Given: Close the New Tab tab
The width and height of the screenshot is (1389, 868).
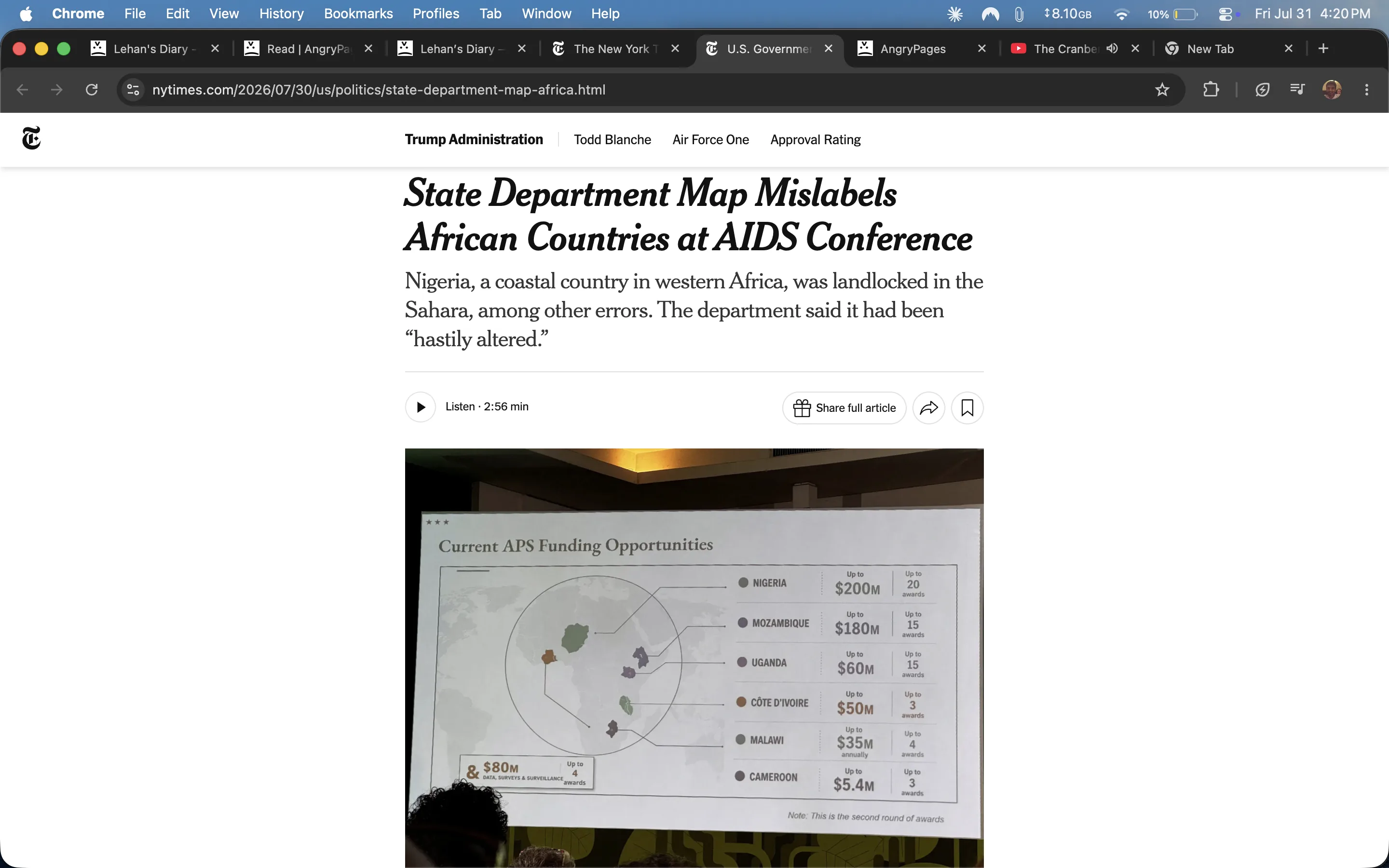Looking at the screenshot, I should [x=1289, y=49].
